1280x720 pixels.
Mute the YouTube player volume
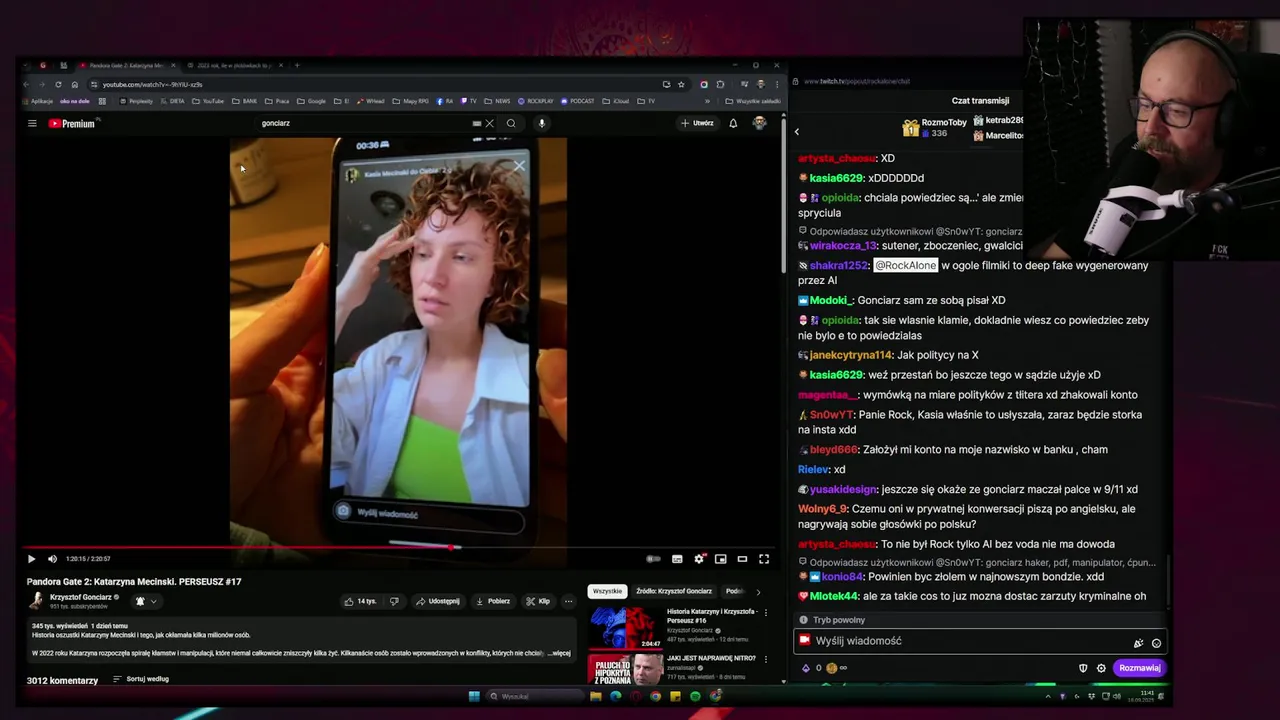click(x=52, y=559)
